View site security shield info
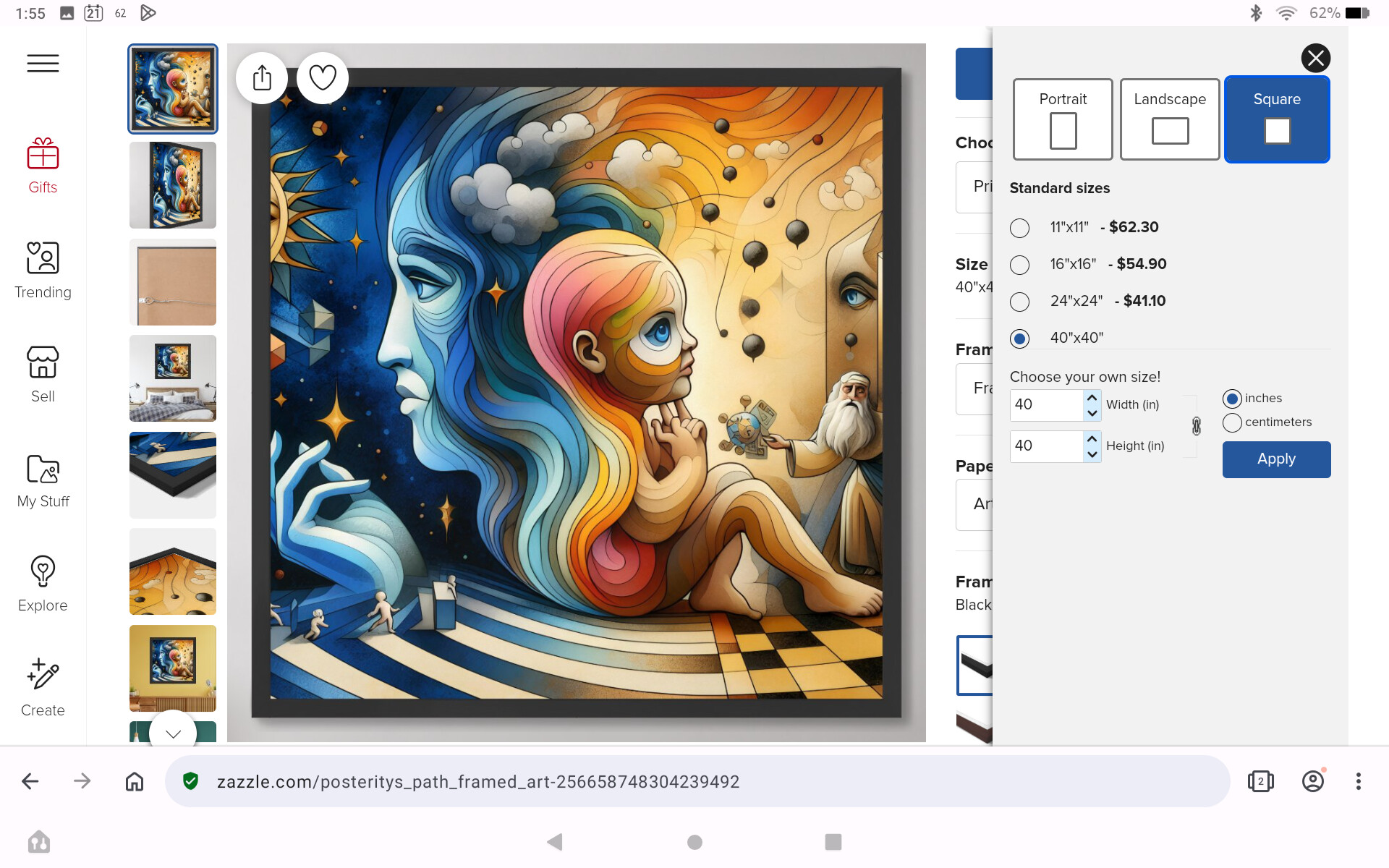1389x868 pixels. (x=190, y=781)
